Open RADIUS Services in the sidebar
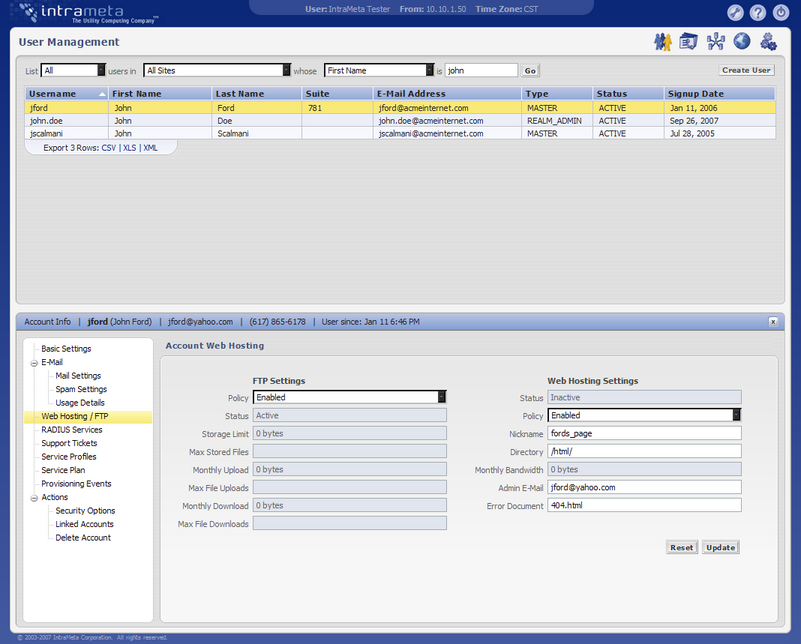Screen dimensions: 801x644 tap(72, 430)
